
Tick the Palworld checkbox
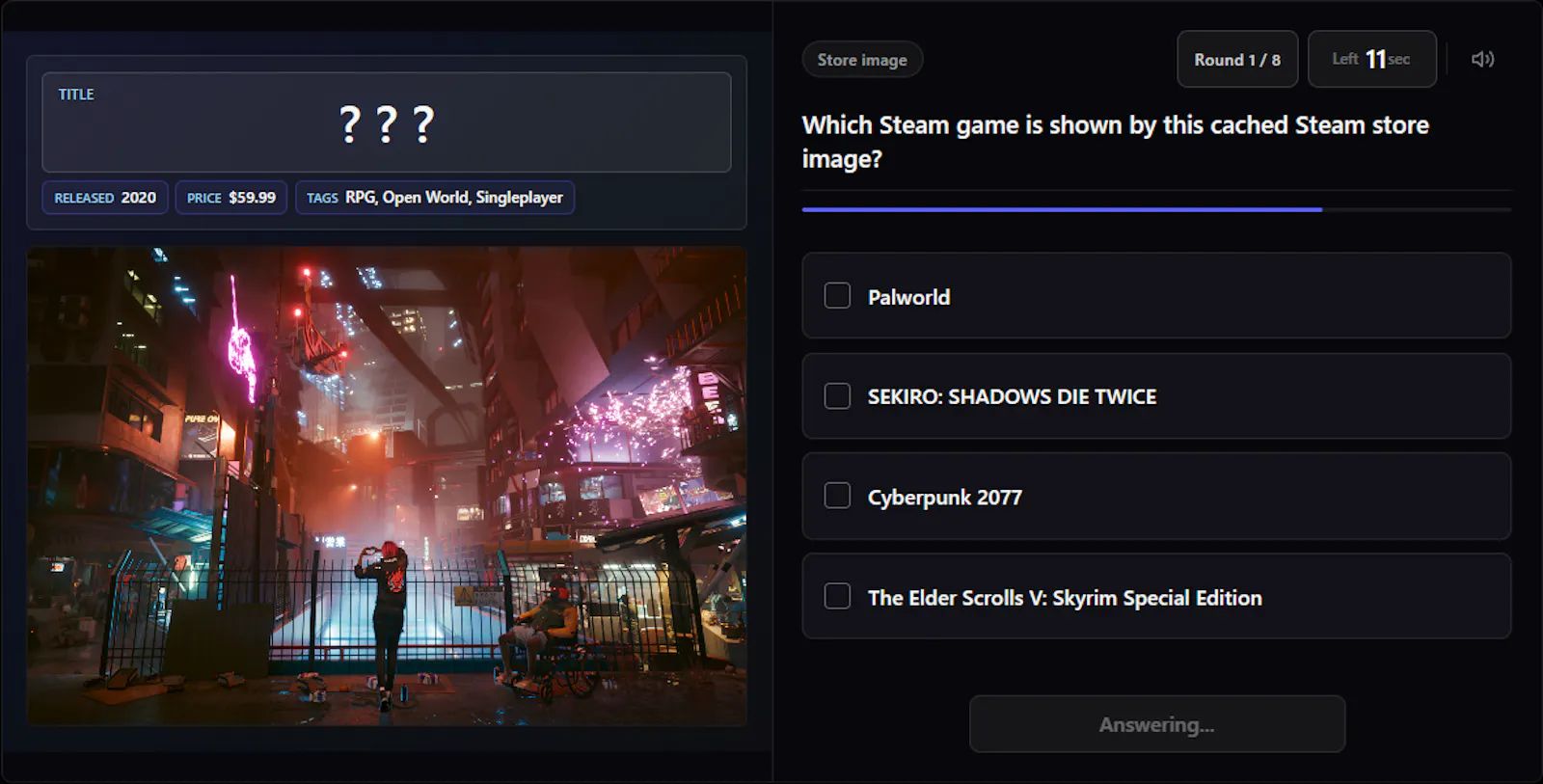pyautogui.click(x=837, y=295)
